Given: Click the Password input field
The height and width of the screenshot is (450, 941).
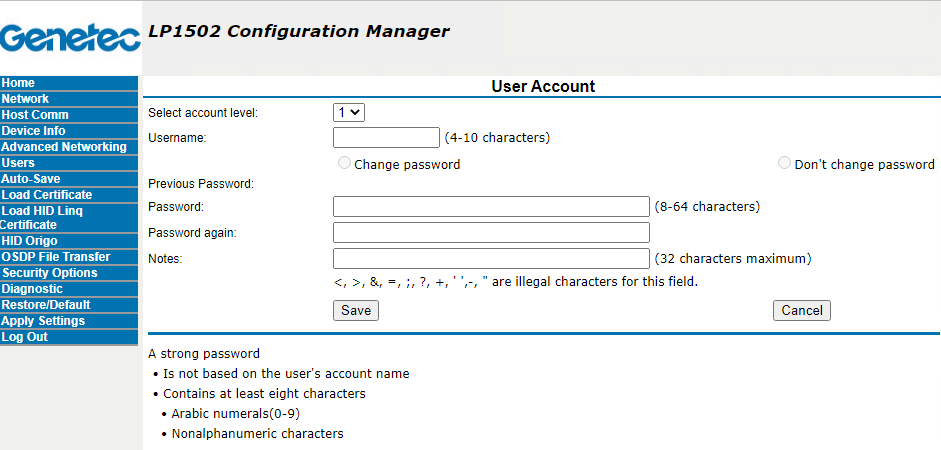Looking at the screenshot, I should 492,206.
